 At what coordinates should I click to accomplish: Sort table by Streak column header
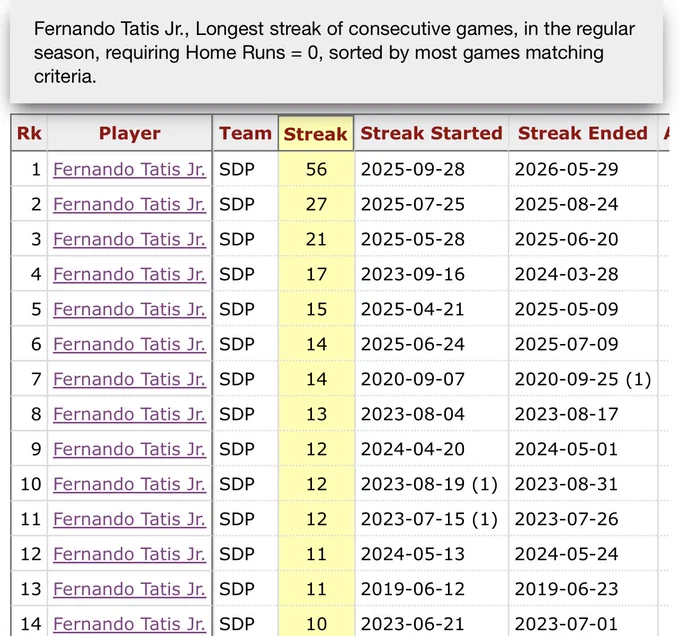pos(316,134)
